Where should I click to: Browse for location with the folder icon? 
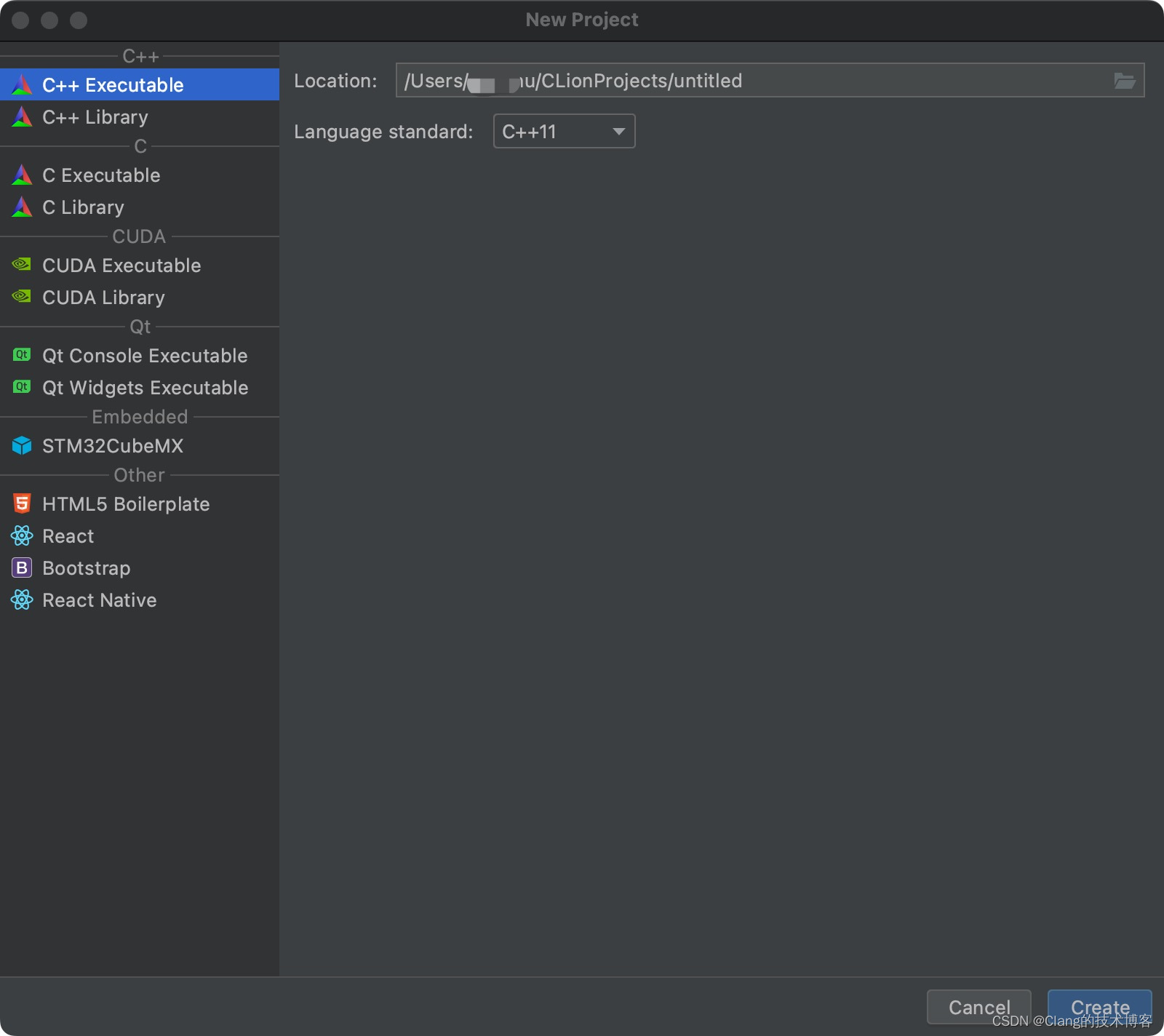click(x=1125, y=81)
